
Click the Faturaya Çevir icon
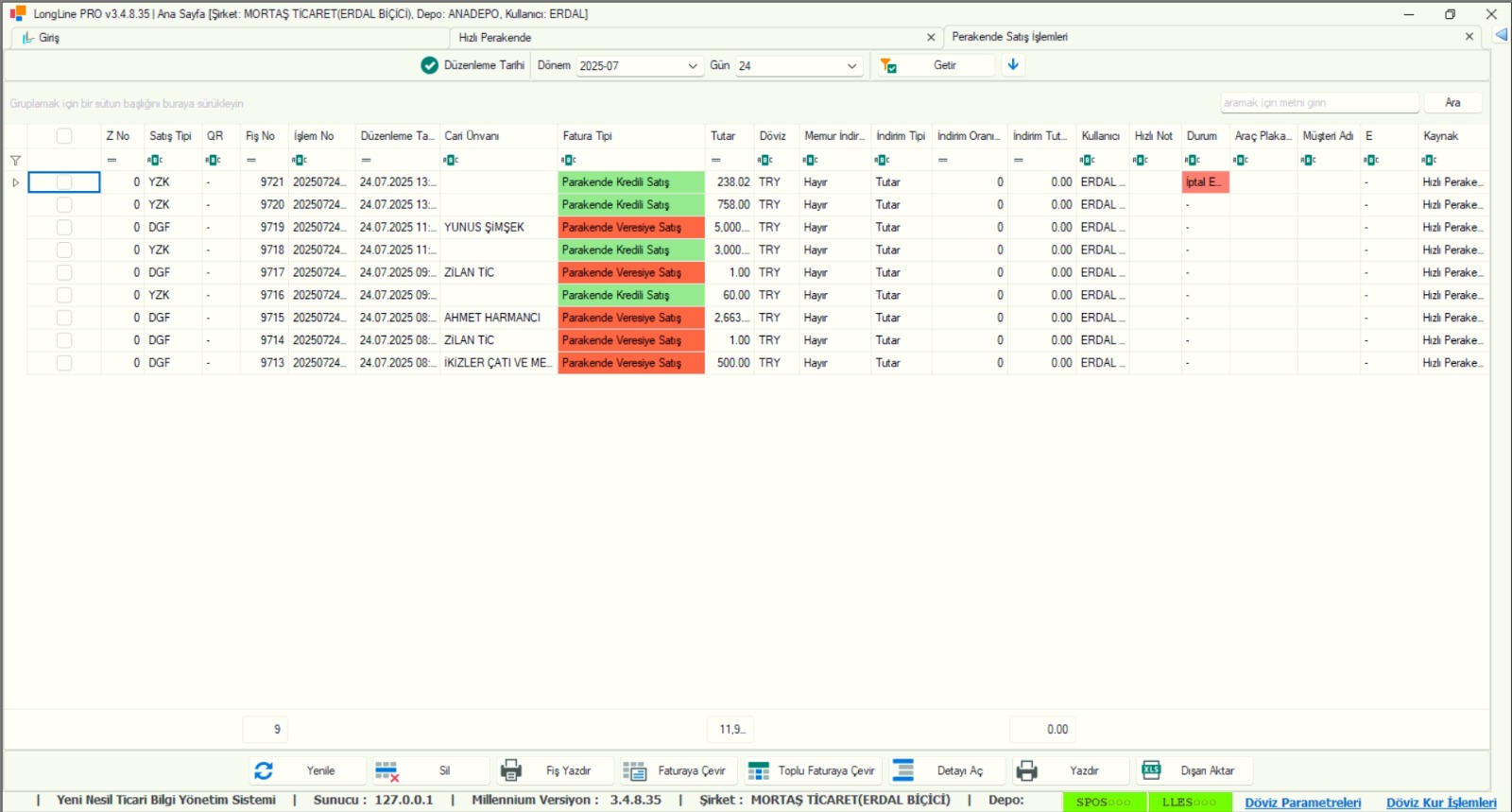(634, 771)
